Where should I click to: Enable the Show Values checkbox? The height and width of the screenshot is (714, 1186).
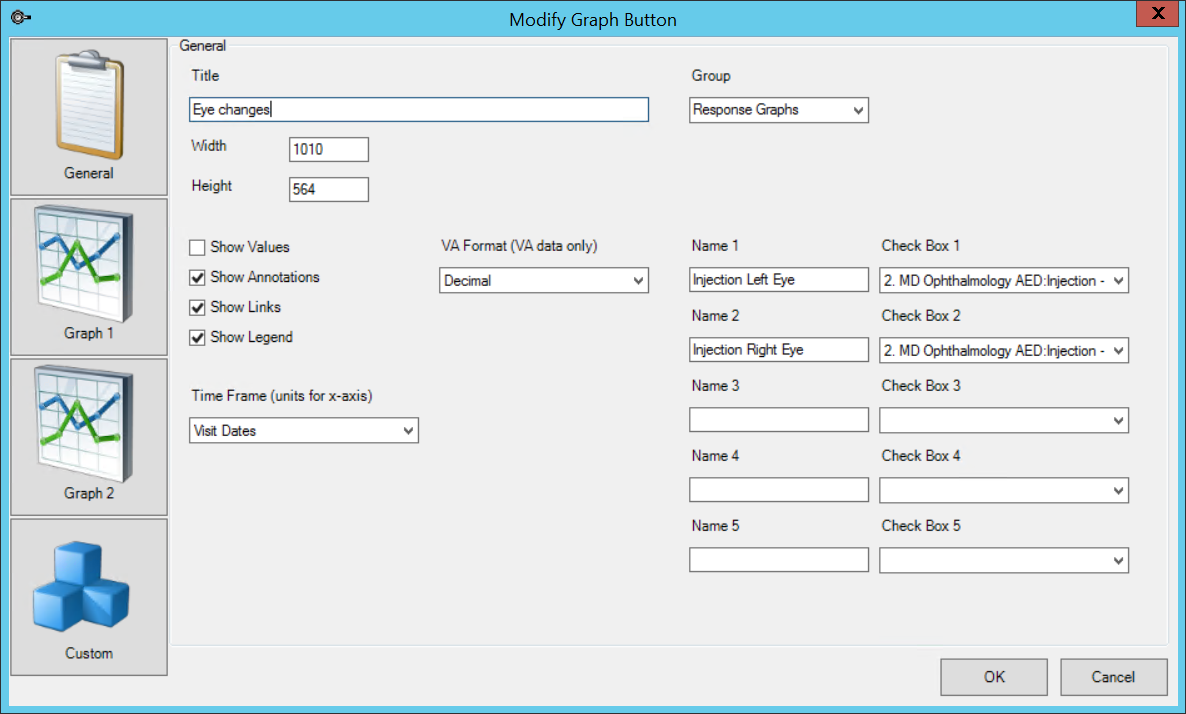pos(197,247)
